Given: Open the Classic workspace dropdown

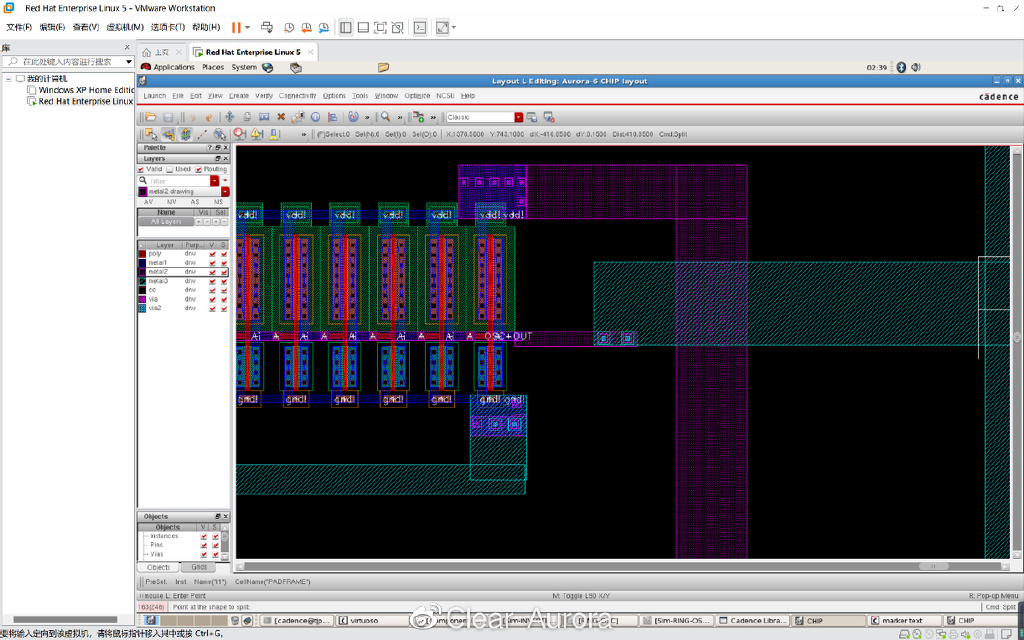Looking at the screenshot, I should click(519, 117).
